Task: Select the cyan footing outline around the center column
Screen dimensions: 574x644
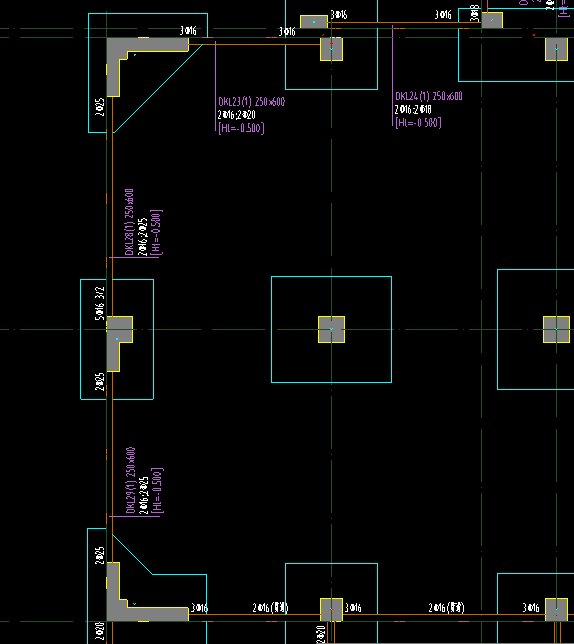Action: 331,329
